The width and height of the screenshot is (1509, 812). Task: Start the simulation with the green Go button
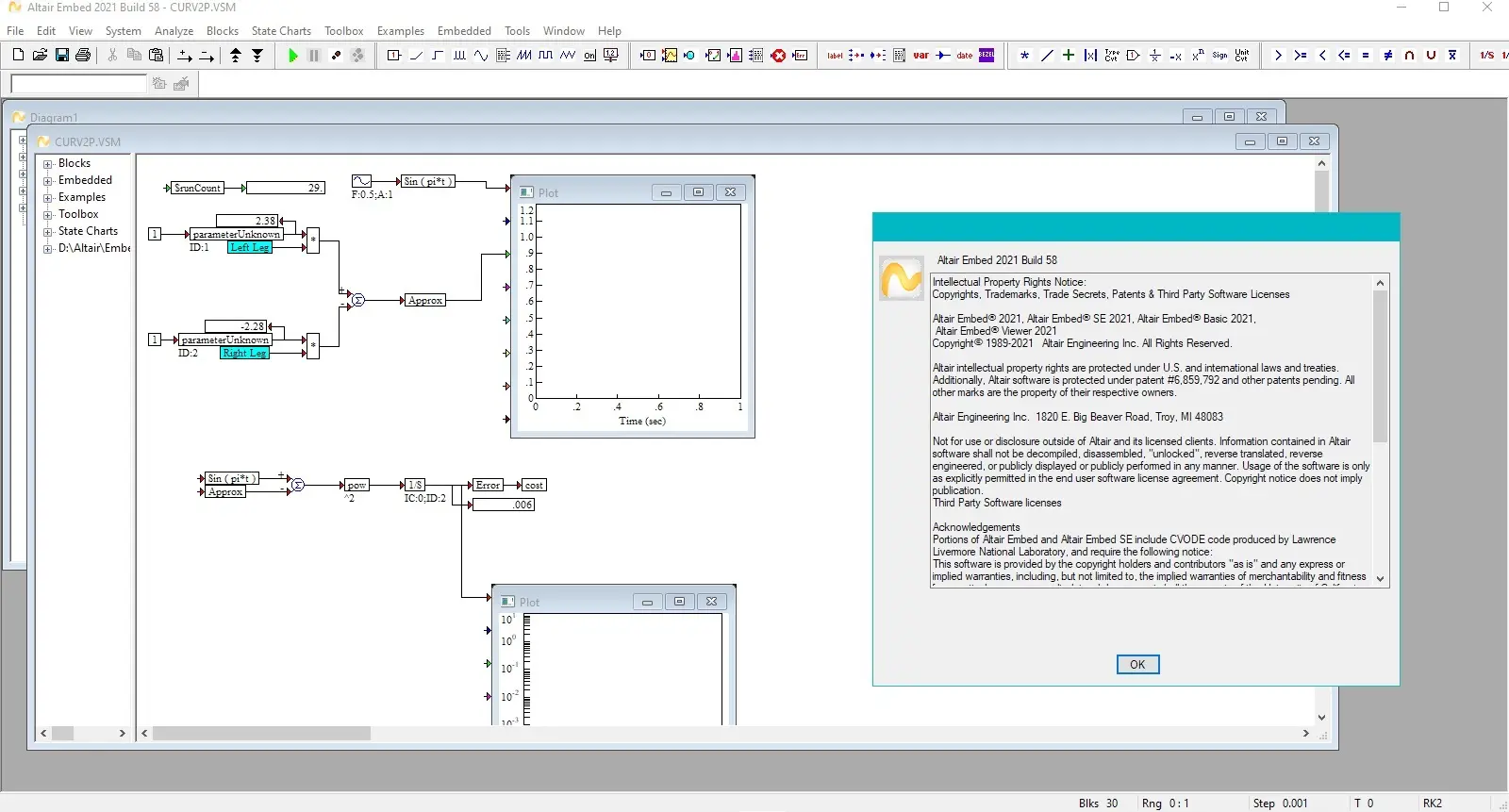(x=292, y=56)
